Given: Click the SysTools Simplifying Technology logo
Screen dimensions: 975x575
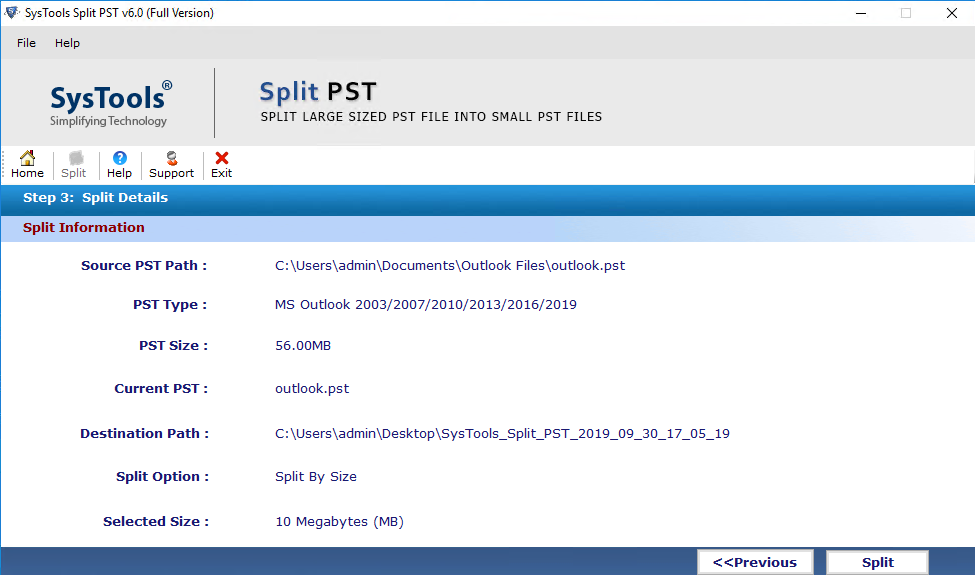Looking at the screenshot, I should click(110, 103).
